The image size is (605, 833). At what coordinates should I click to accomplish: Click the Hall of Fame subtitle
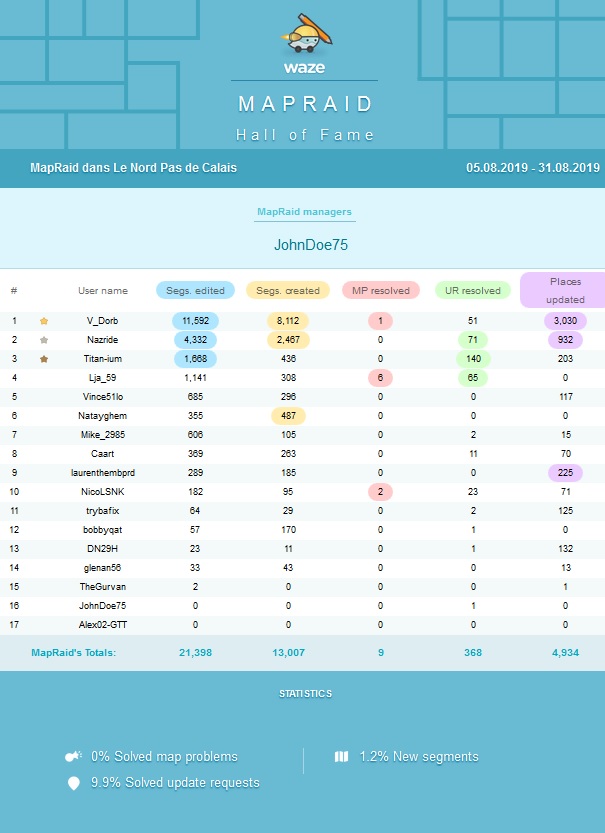[305, 135]
